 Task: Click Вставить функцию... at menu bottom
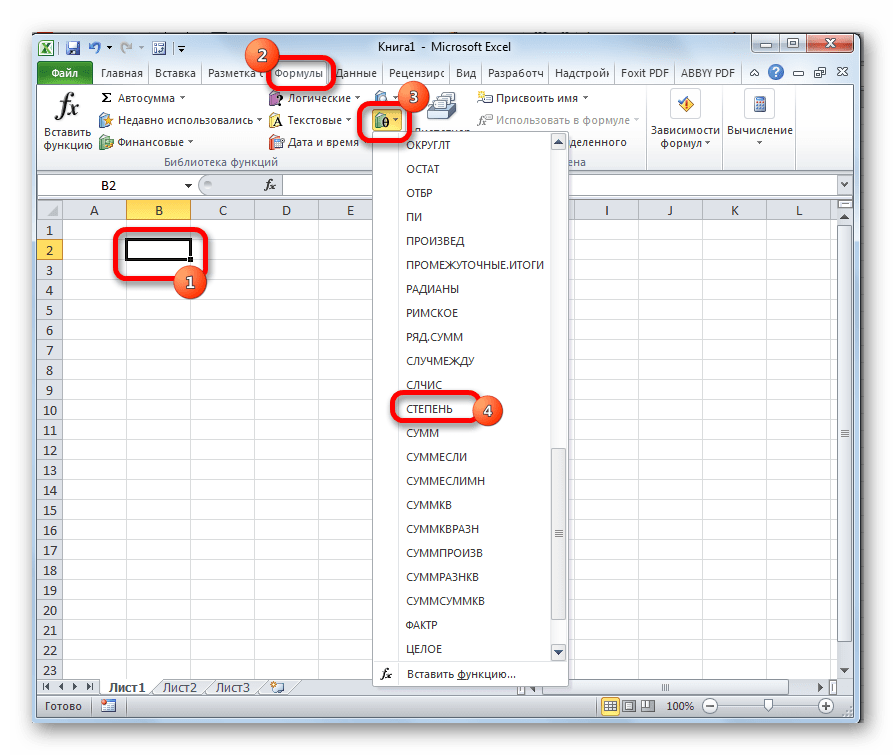[460, 675]
